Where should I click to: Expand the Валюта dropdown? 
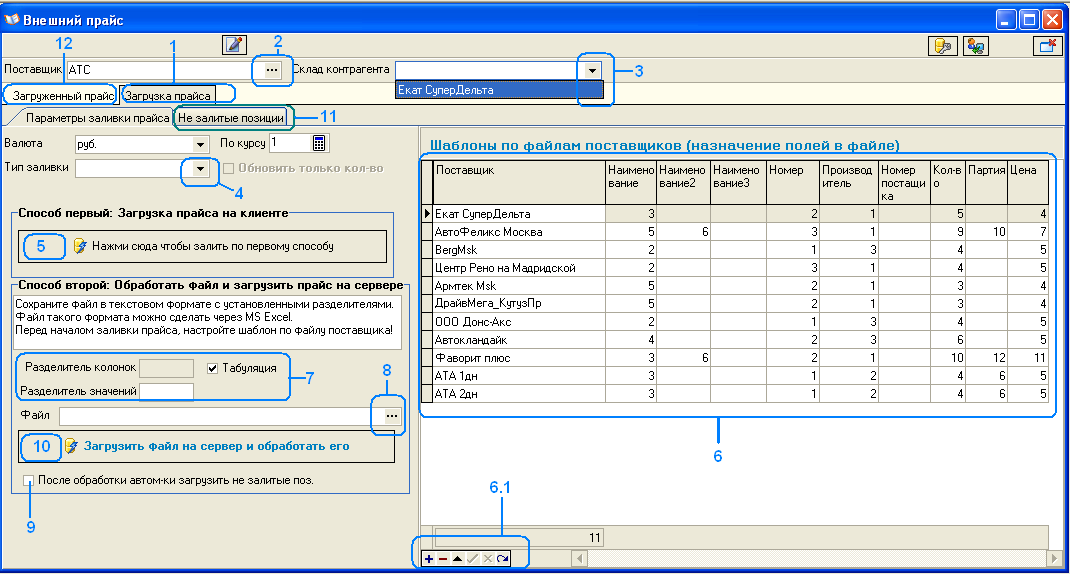(x=200, y=144)
